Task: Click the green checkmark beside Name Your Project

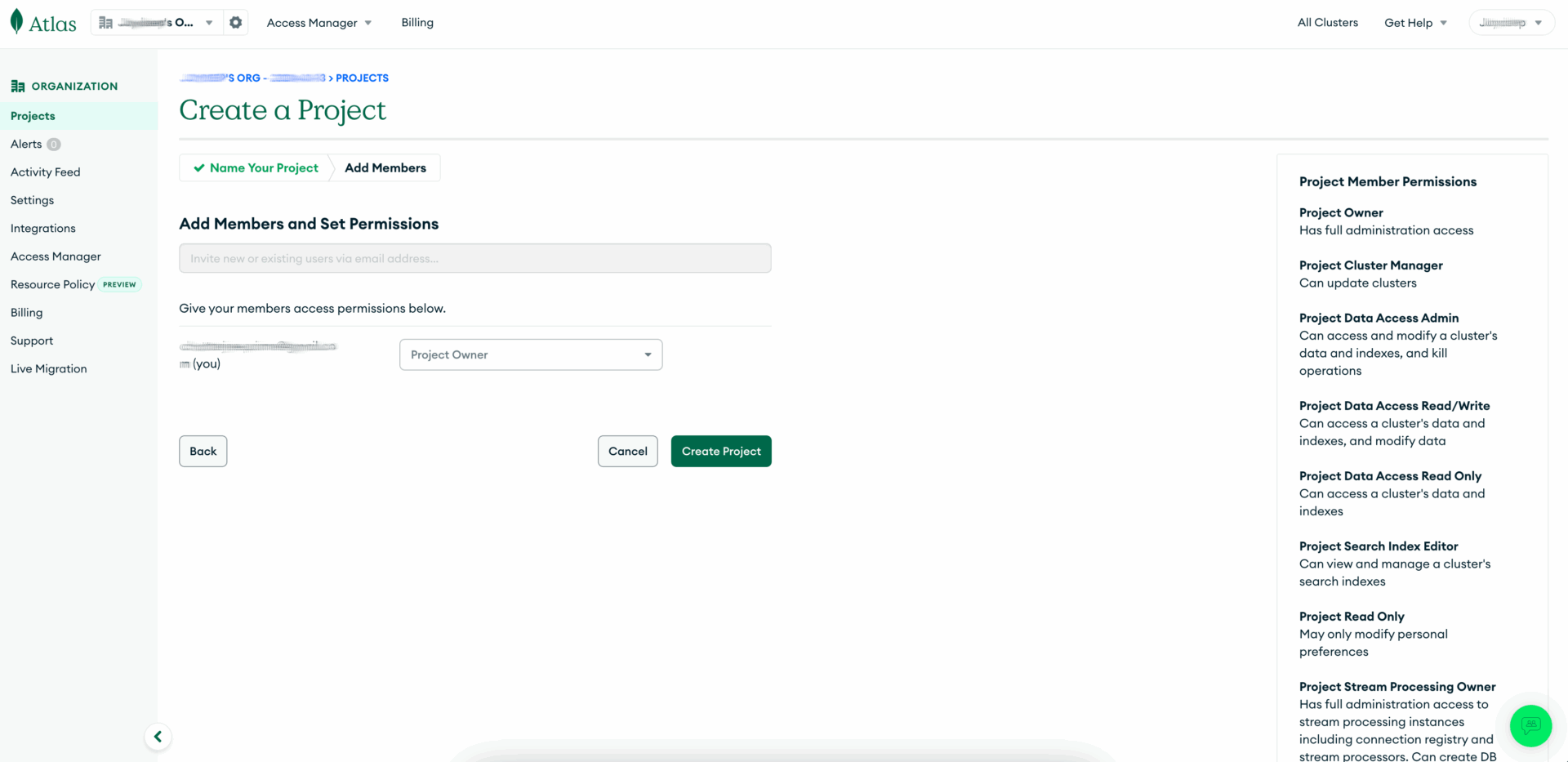Action: pos(198,168)
